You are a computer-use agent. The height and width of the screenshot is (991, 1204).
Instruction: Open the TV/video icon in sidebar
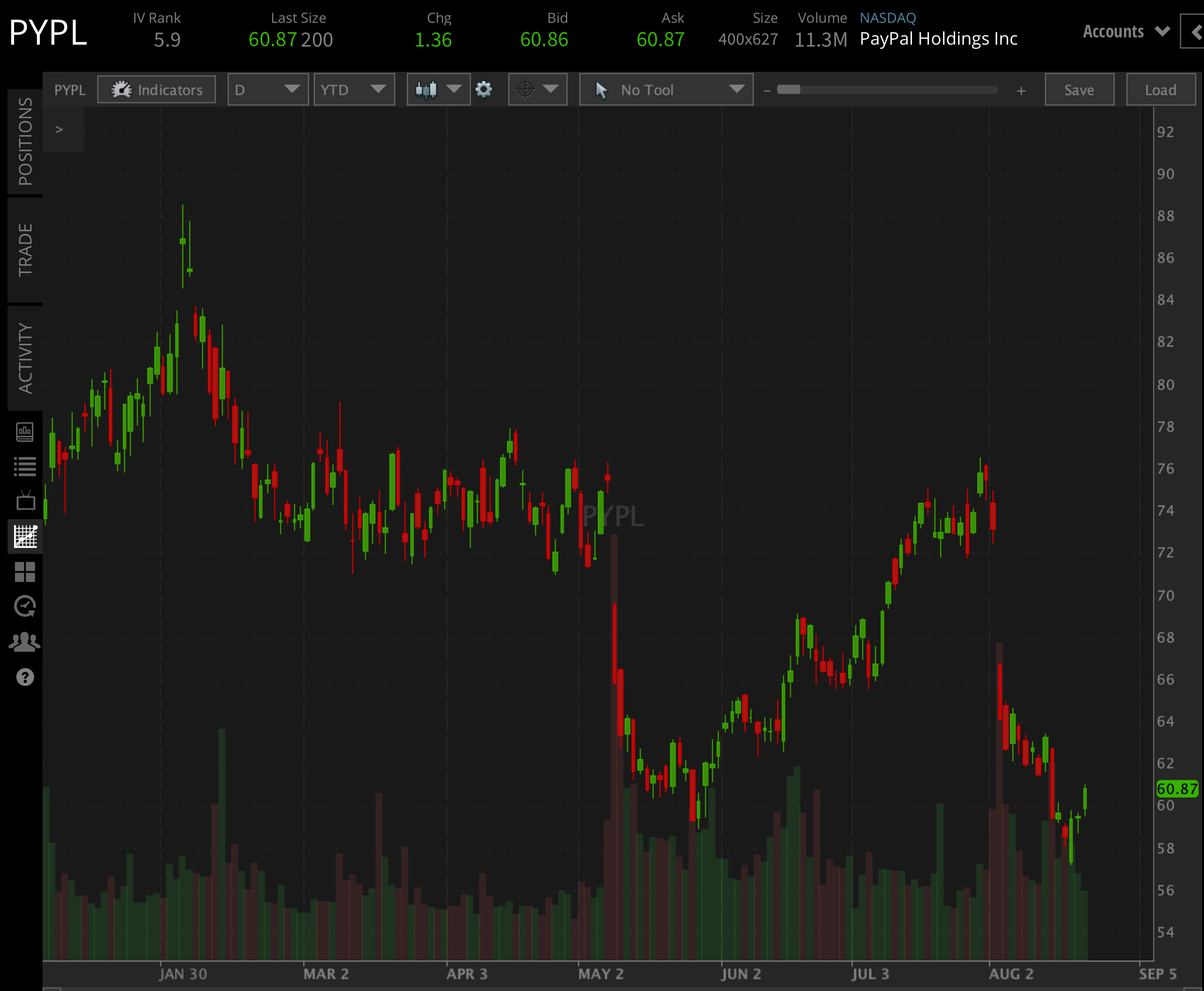point(25,501)
